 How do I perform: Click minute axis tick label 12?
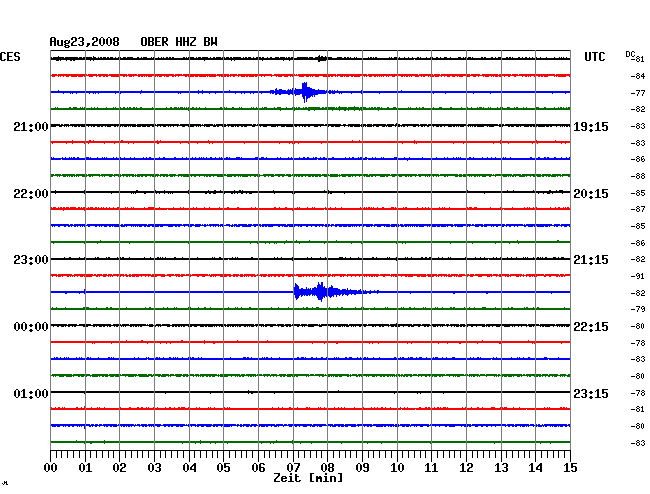[466, 467]
